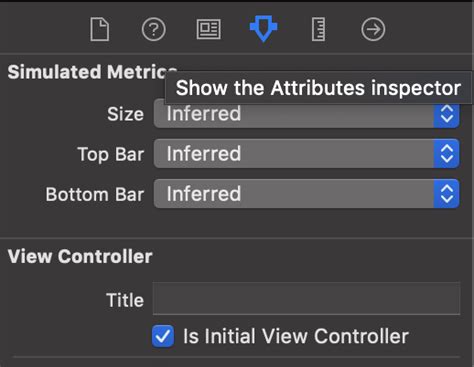The height and width of the screenshot is (367, 474).
Task: Open the Size dropdown set to Inferred
Action: pyautogui.click(x=306, y=114)
